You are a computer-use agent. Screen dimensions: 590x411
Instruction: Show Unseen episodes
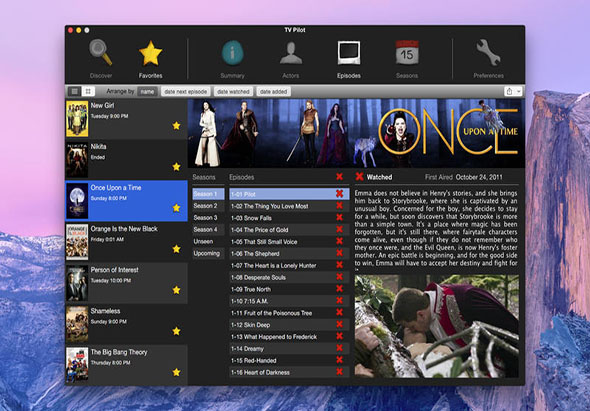tap(208, 241)
